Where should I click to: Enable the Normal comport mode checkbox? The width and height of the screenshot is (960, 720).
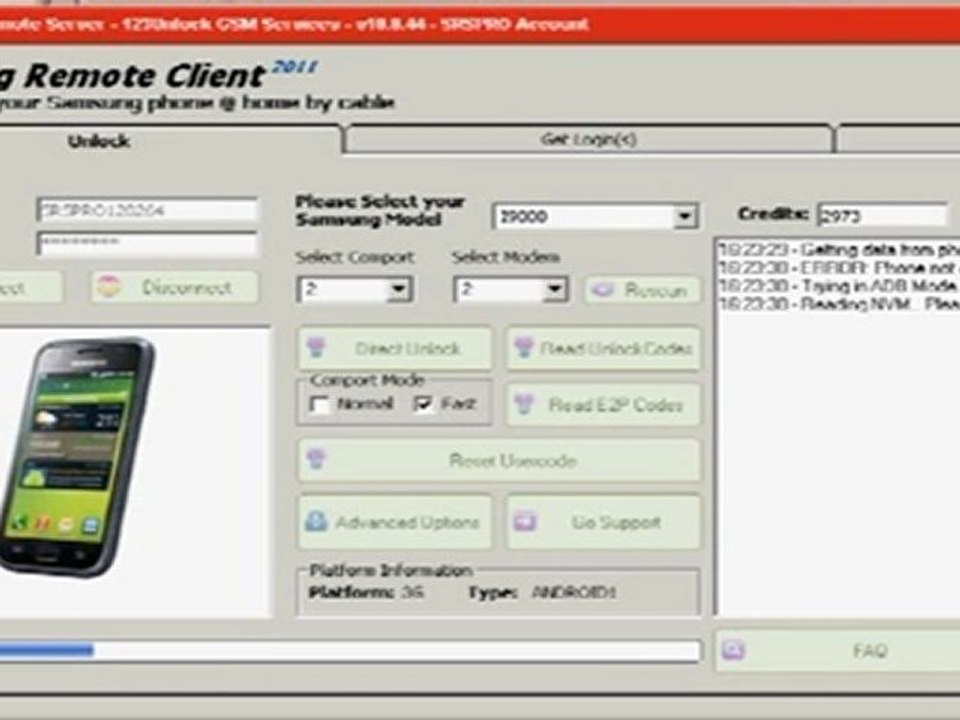tap(321, 405)
